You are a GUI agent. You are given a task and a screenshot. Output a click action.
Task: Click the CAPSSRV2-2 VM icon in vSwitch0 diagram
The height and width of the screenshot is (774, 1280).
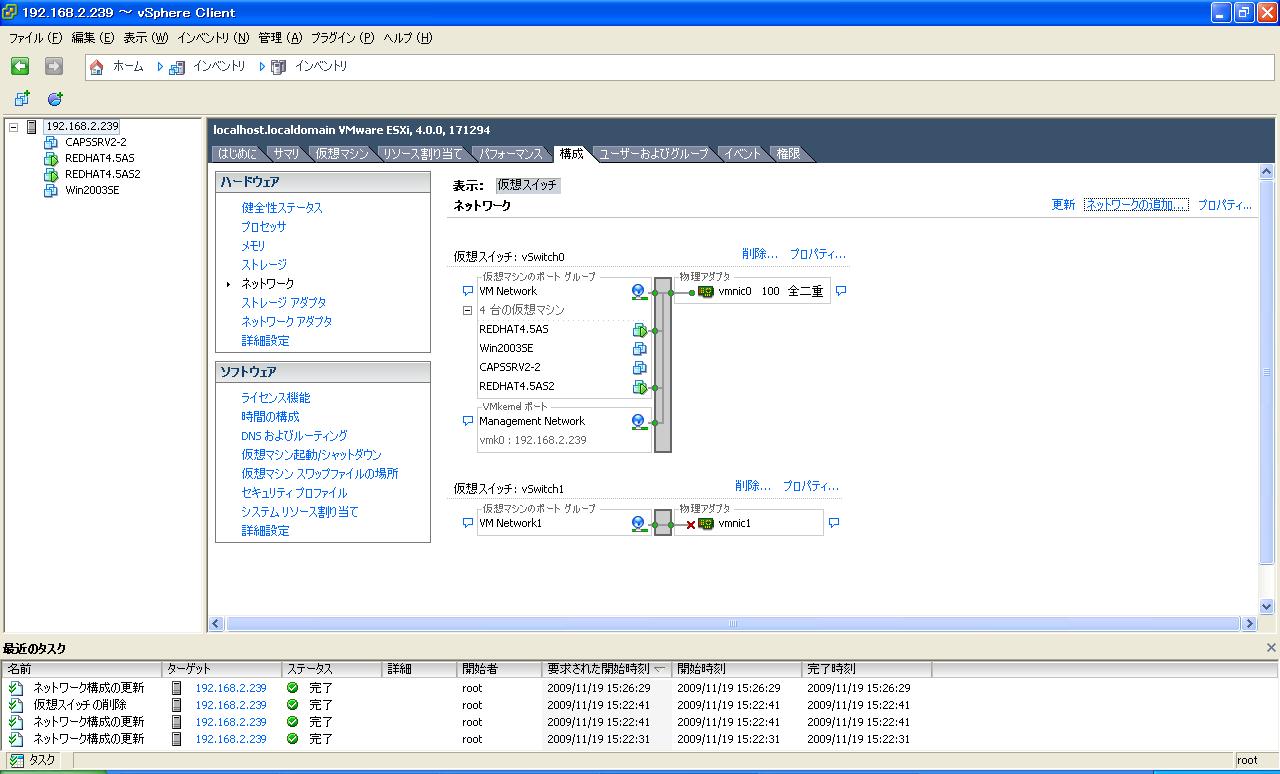[640, 368]
